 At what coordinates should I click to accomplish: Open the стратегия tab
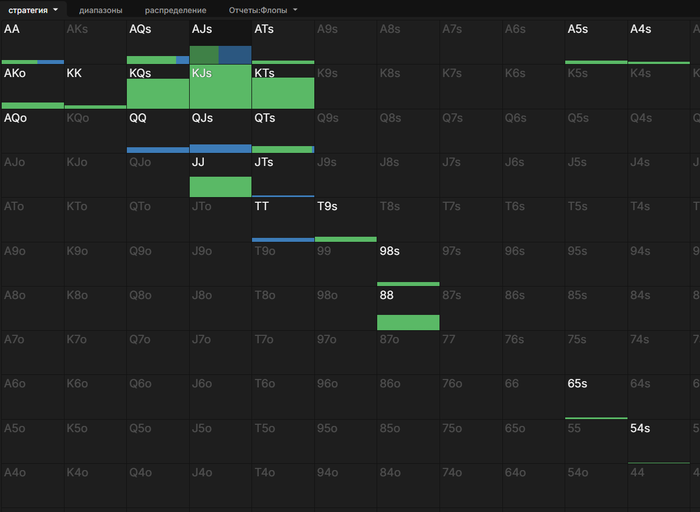coord(28,10)
